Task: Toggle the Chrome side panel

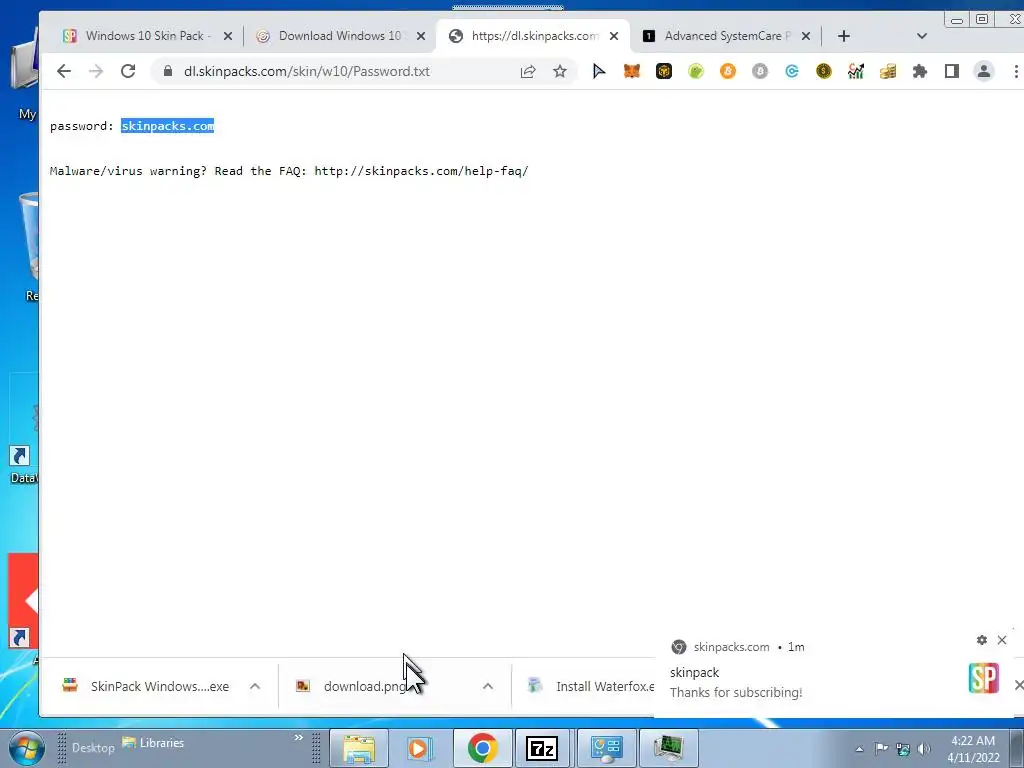Action: click(952, 71)
